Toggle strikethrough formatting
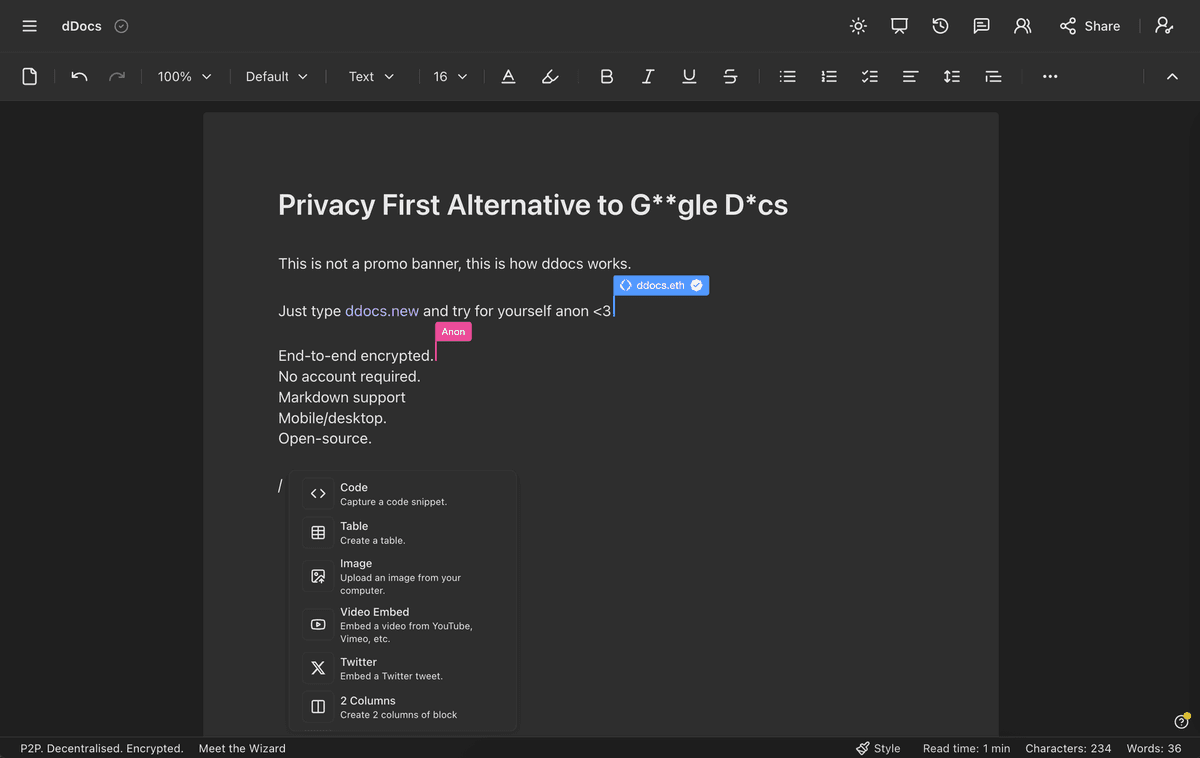The image size is (1200, 758). [730, 76]
